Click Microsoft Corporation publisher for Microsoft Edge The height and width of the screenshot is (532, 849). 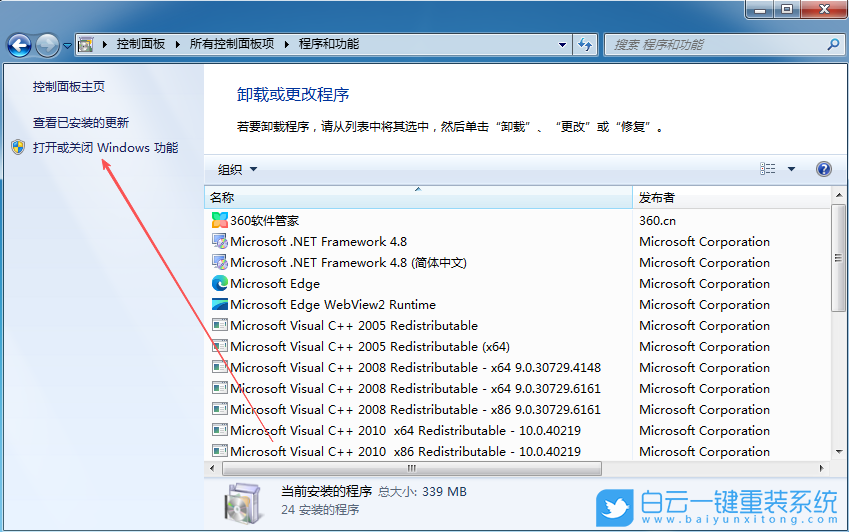pyautogui.click(x=704, y=284)
